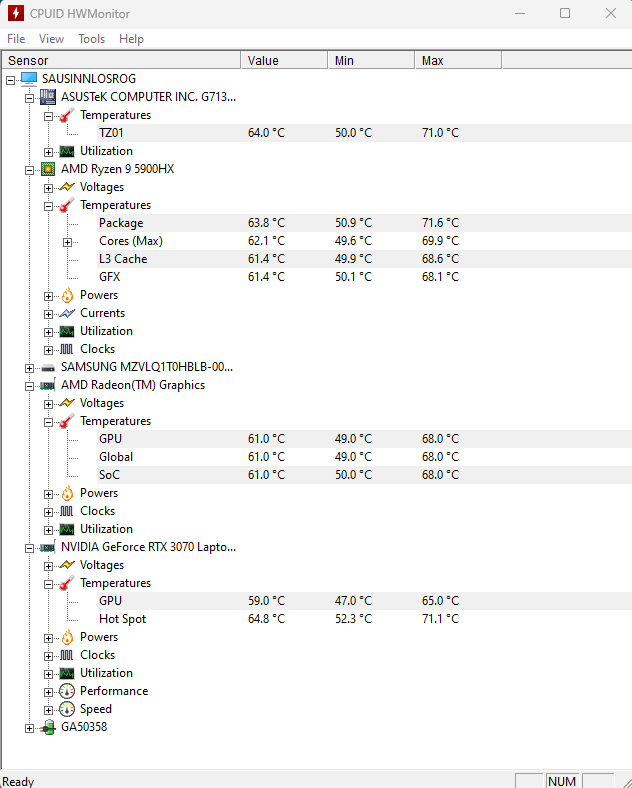Click the GA50358 battery icon
Viewport: 632px width, 788px height.
click(x=48, y=727)
